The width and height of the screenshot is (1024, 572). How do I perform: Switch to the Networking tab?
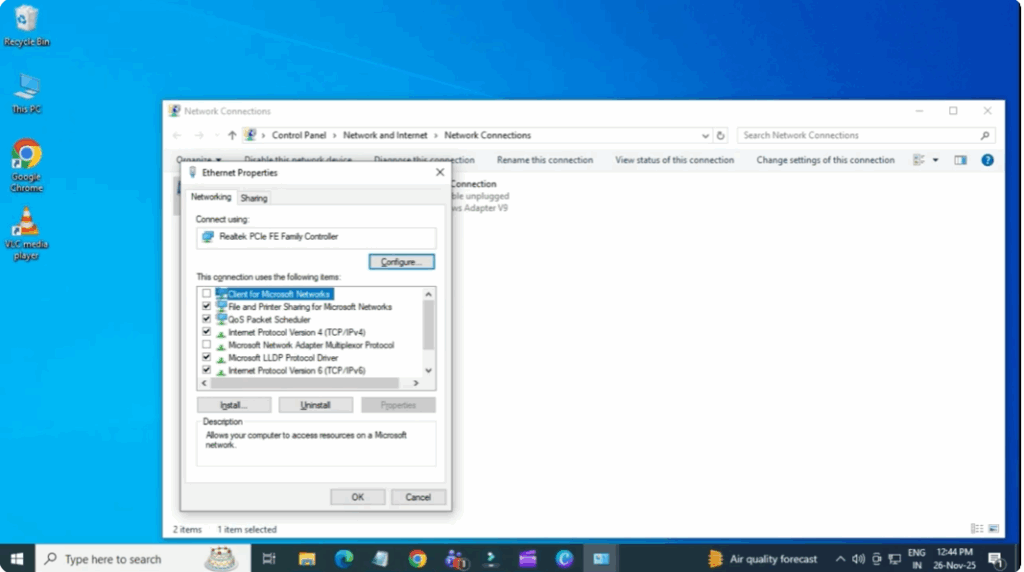[x=211, y=197]
